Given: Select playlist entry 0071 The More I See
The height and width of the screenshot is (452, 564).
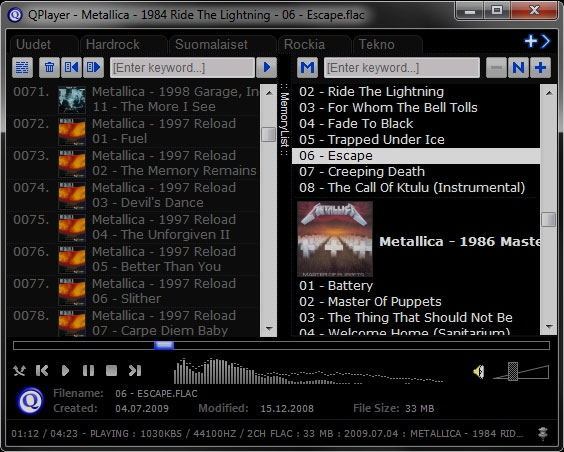Looking at the screenshot, I should [x=133, y=99].
